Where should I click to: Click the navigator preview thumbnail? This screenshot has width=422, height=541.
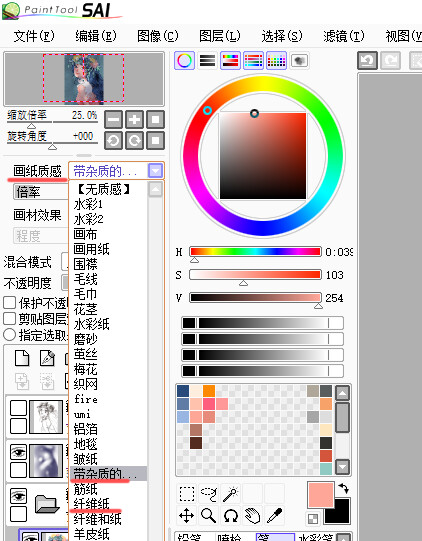(x=84, y=79)
